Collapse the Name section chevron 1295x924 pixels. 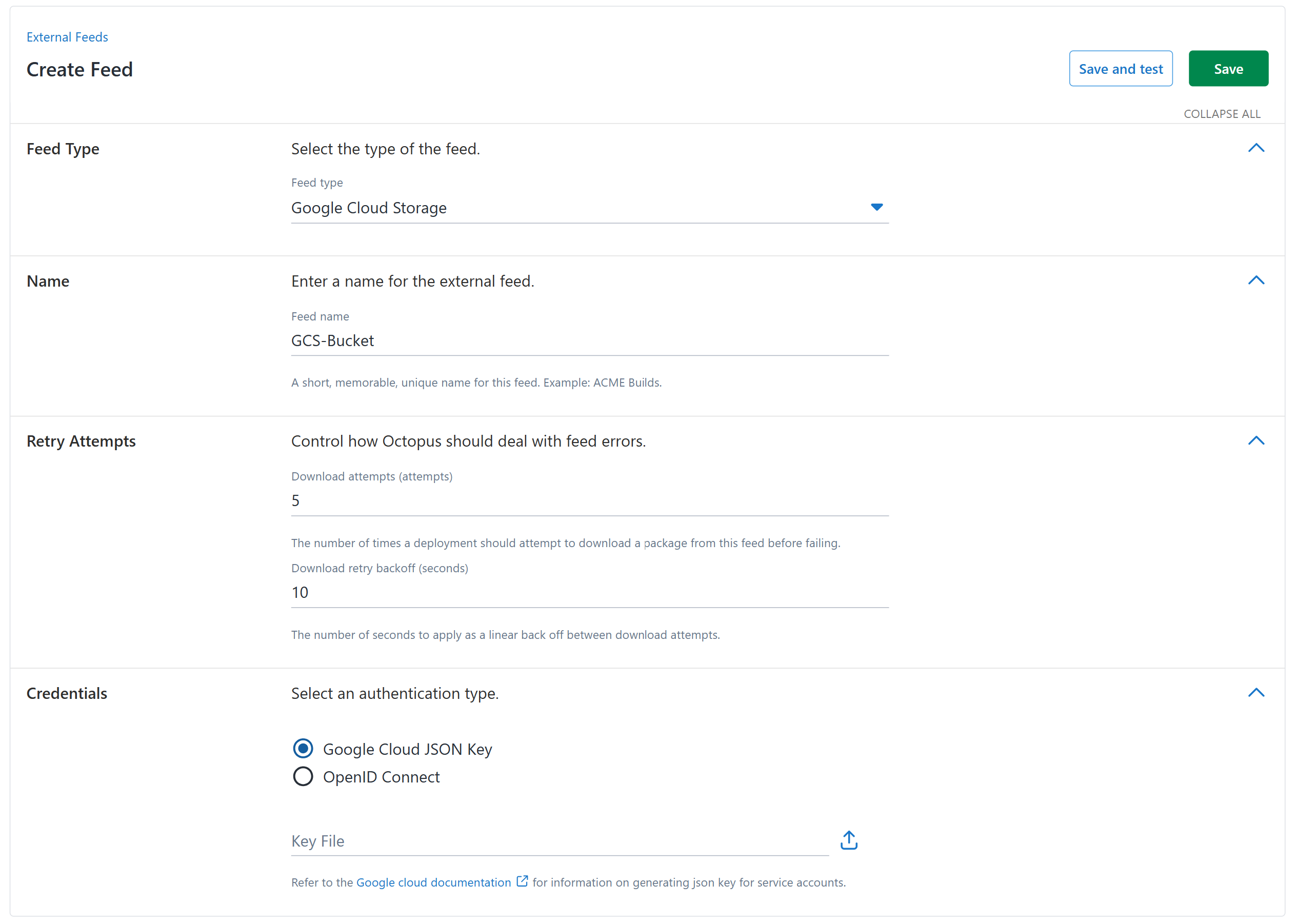tap(1257, 280)
